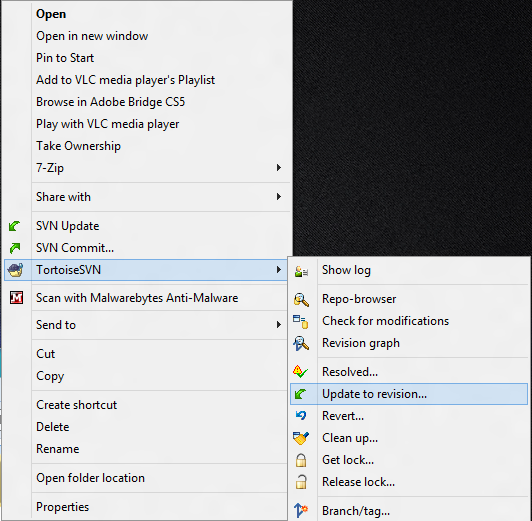532x521 pixels.
Task: Select Open in new window
Action: [92, 36]
